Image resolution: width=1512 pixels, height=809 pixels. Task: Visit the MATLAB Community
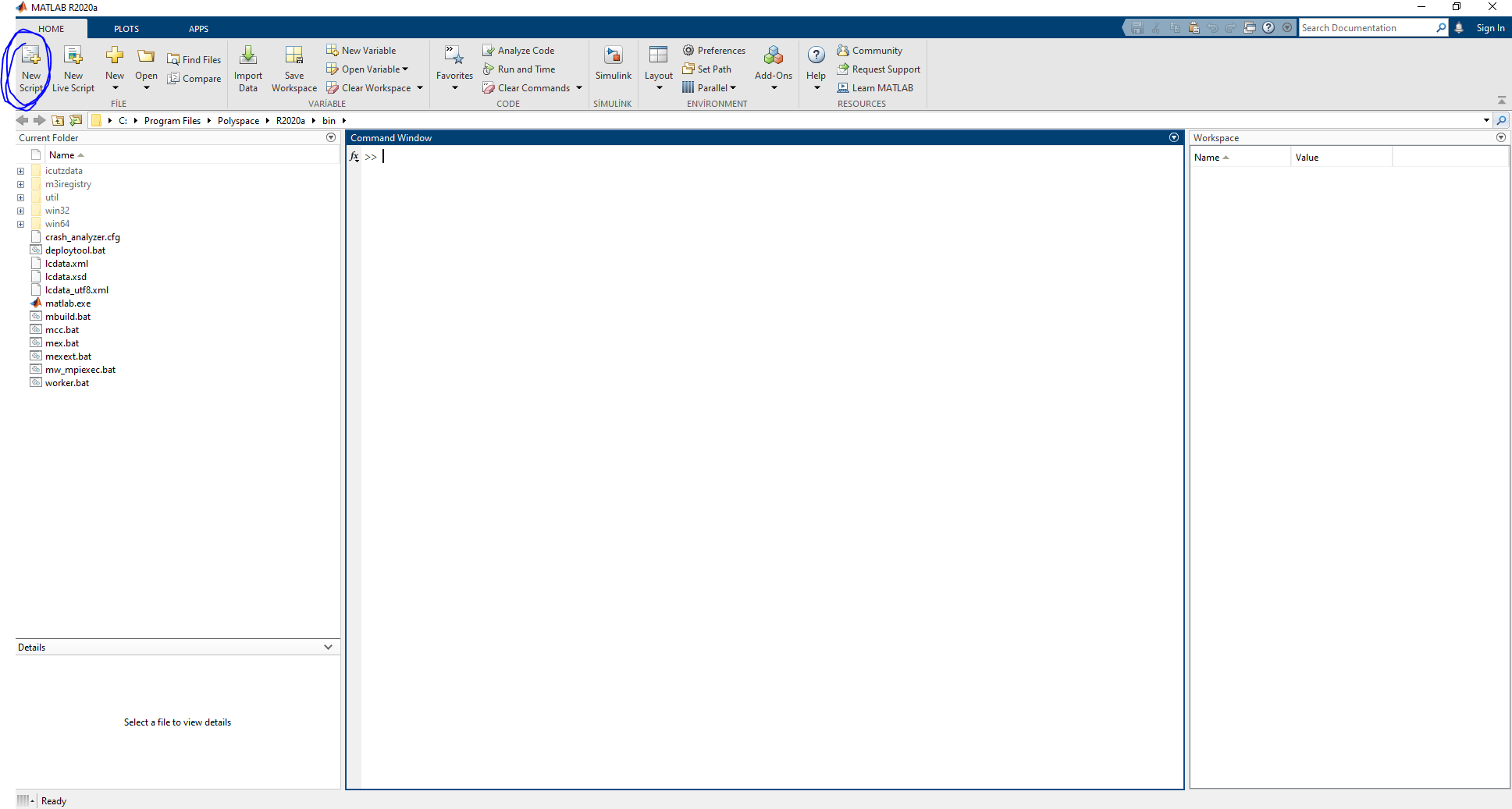[870, 50]
